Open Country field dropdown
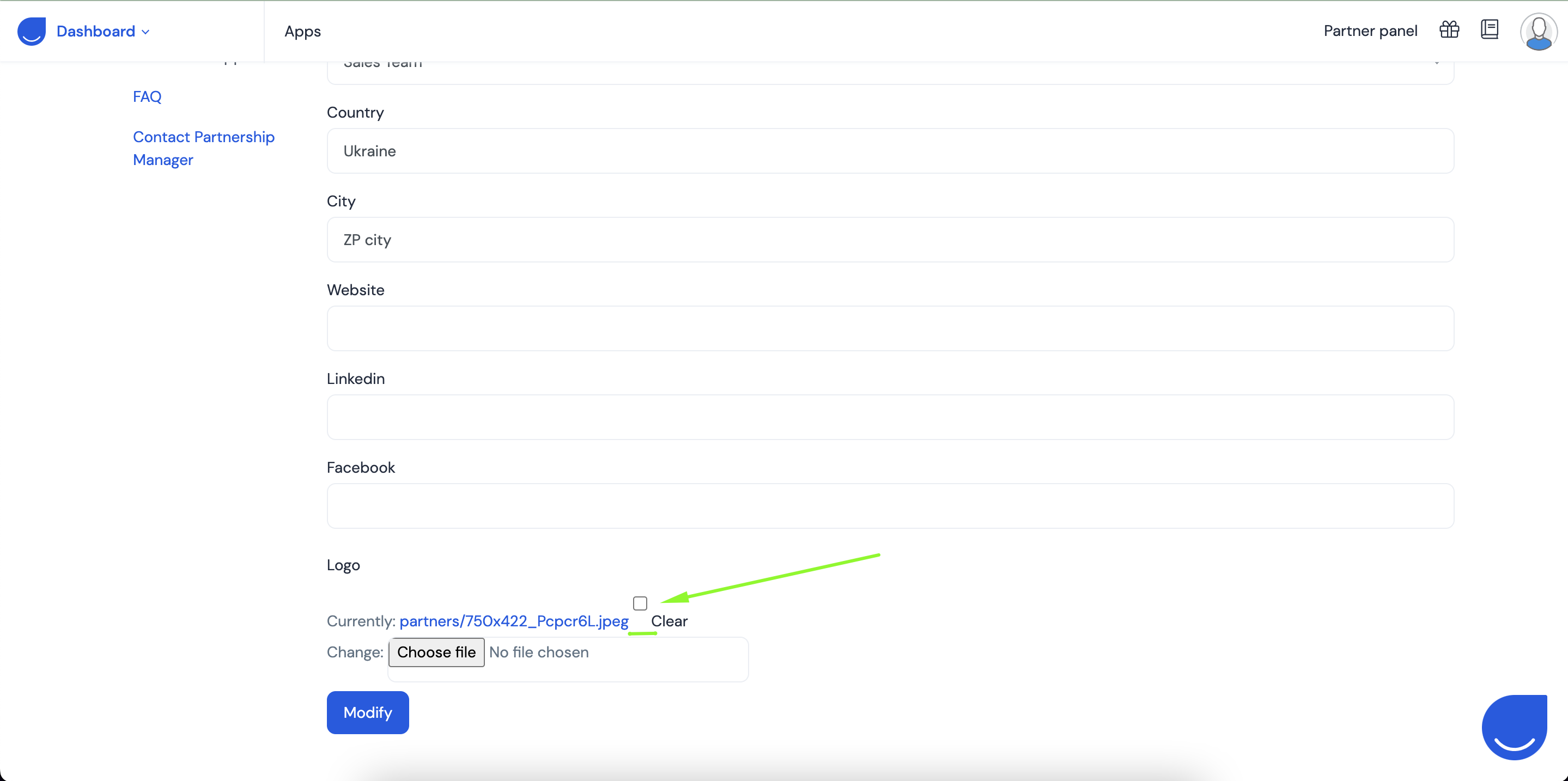 pos(890,151)
